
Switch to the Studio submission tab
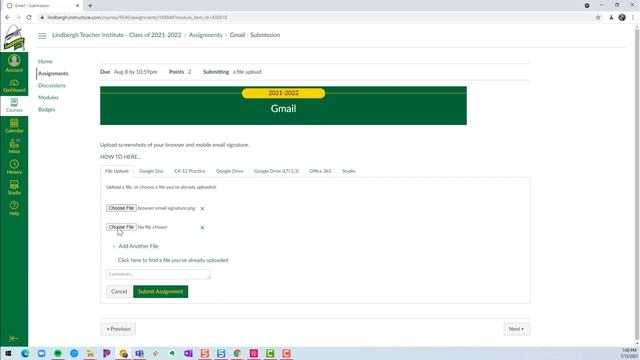click(x=349, y=171)
